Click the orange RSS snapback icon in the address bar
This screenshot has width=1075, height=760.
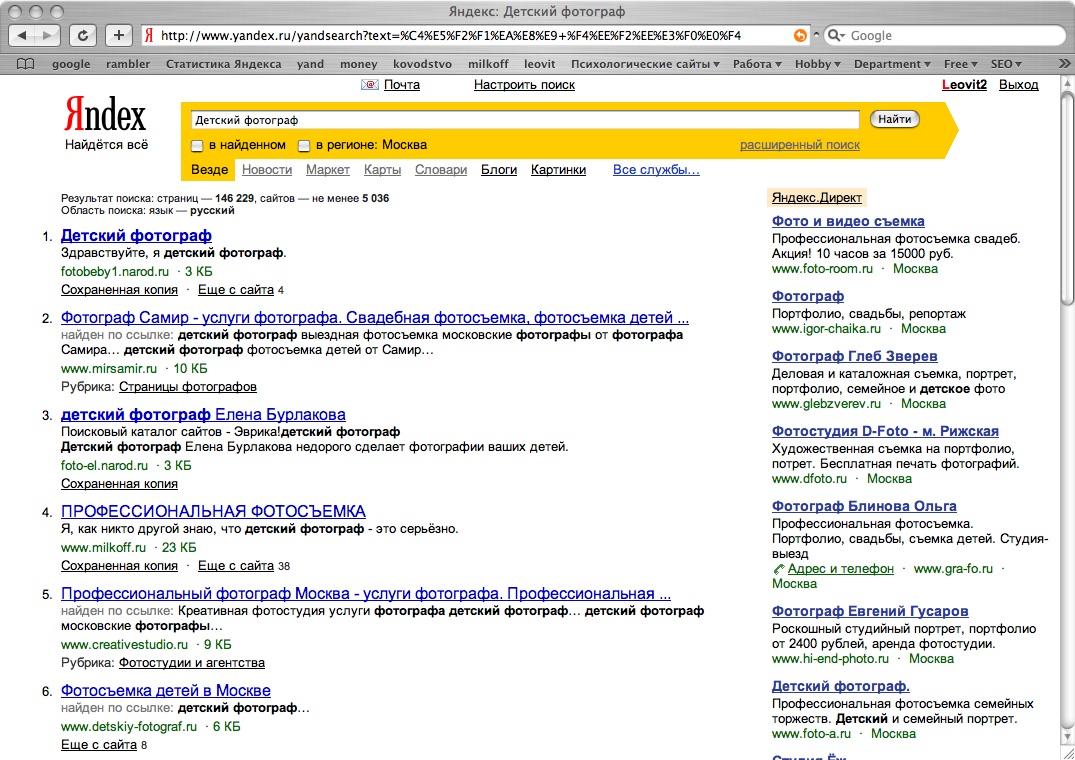click(799, 36)
